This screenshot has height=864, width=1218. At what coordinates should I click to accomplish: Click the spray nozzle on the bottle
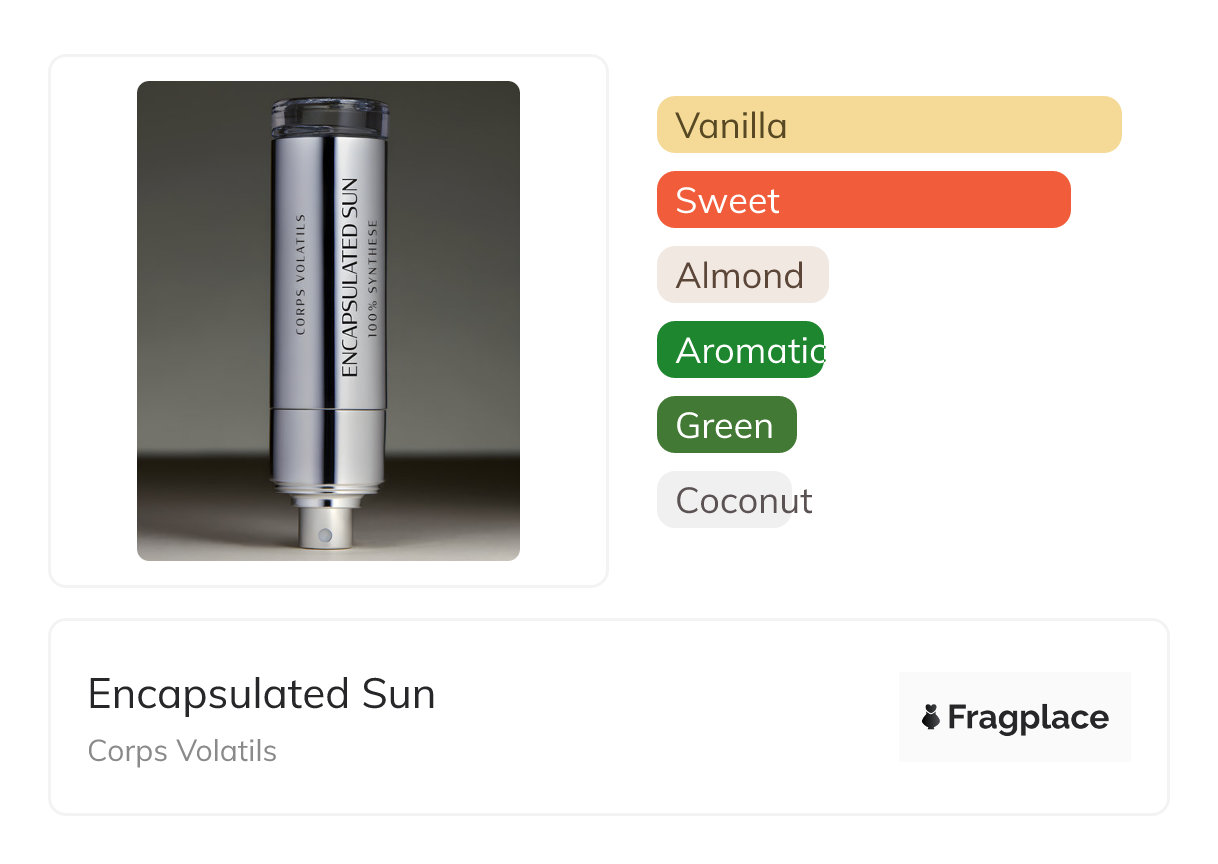click(324, 530)
